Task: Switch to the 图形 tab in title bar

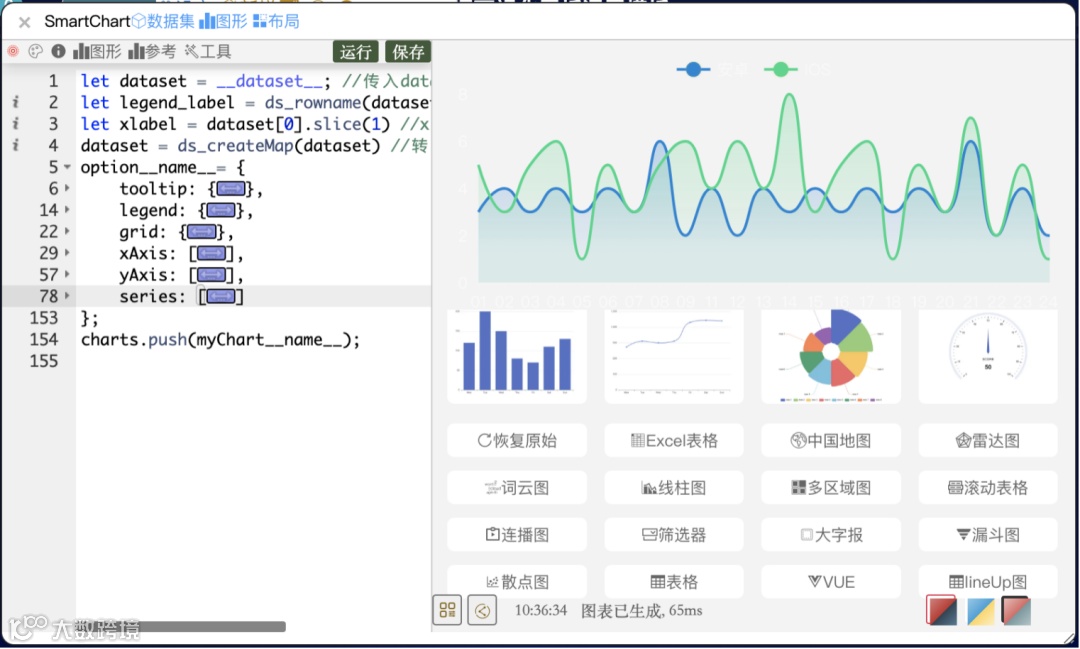Action: pos(223,21)
